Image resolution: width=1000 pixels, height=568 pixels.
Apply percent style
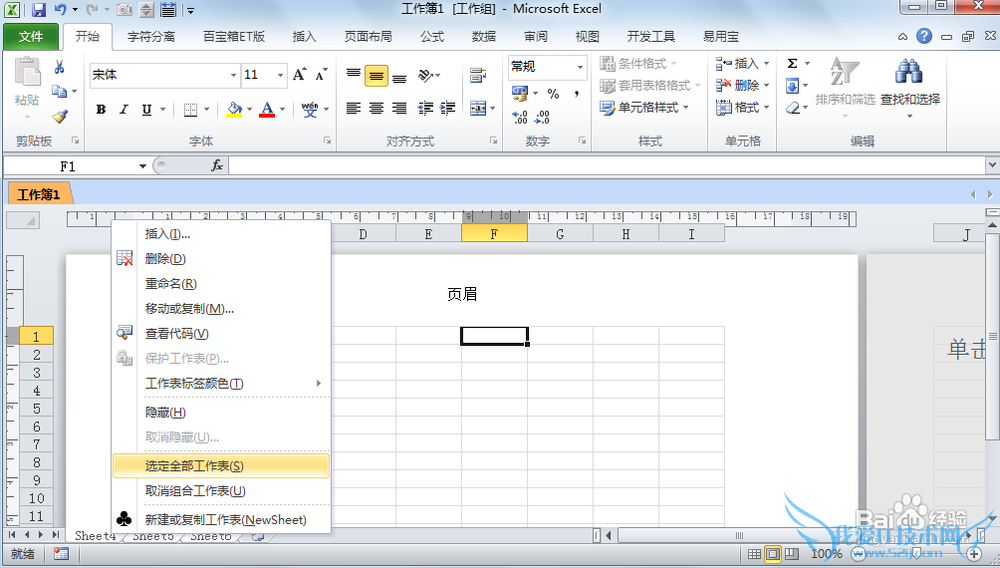553,94
